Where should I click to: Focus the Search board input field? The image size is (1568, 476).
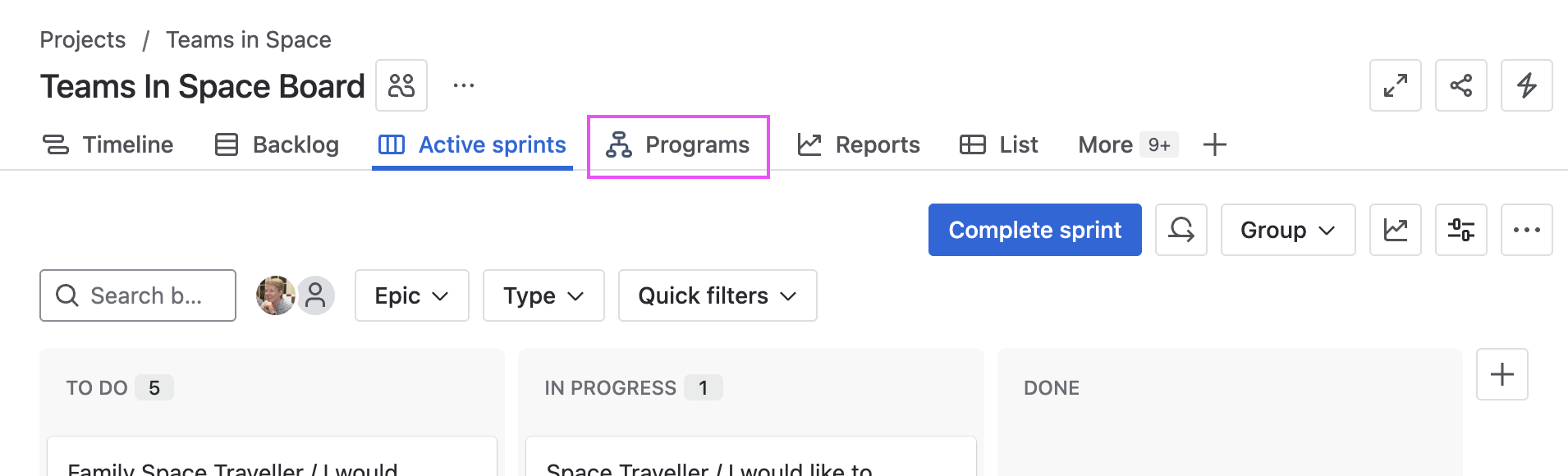tap(146, 295)
